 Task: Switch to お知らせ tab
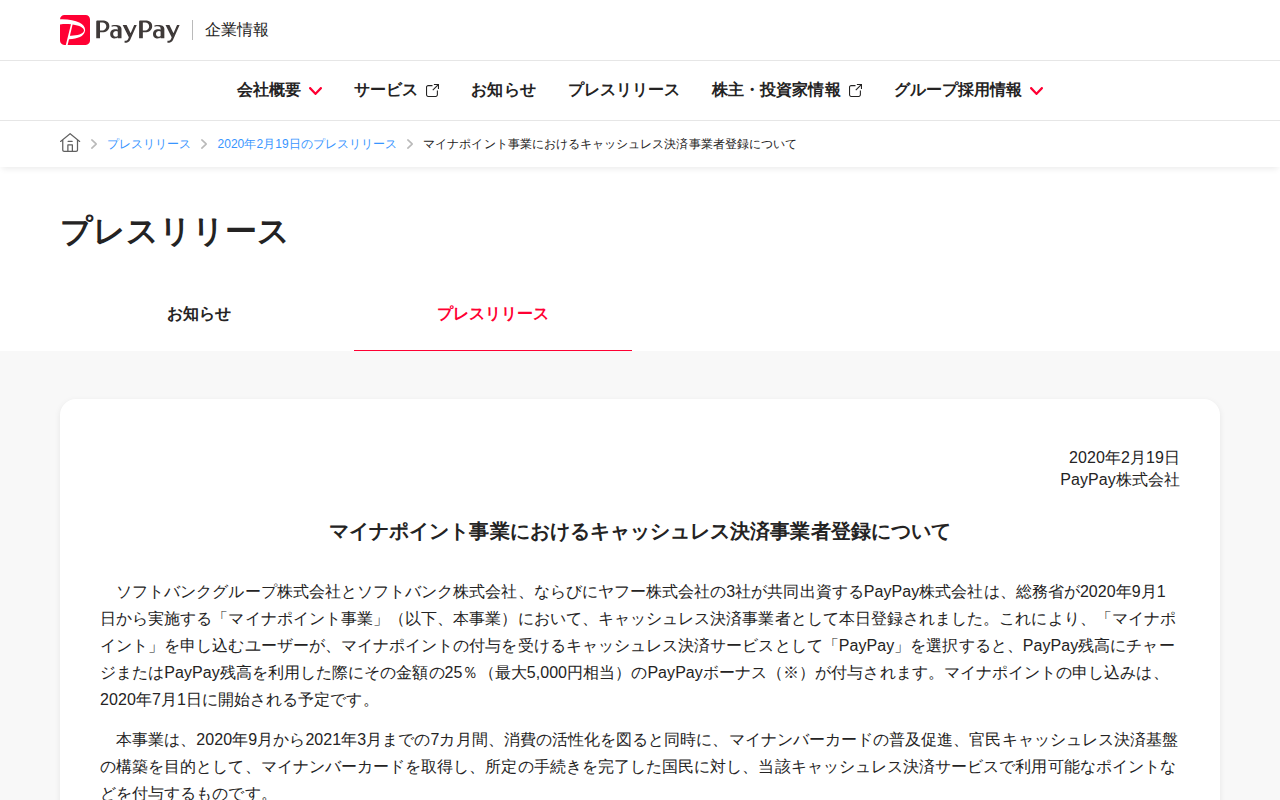[199, 314]
